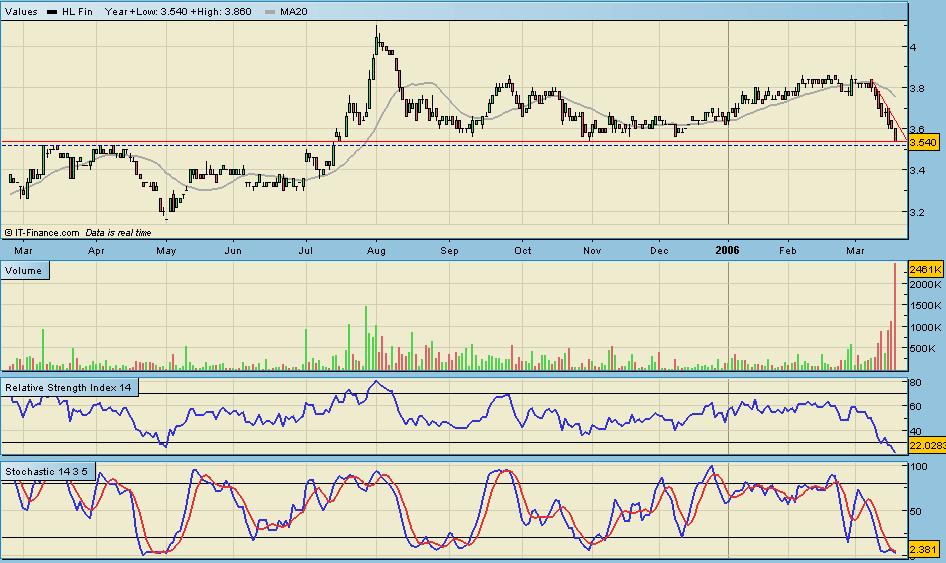Click the 'Aug' label on the time axis
The image size is (946, 563).
tap(376, 250)
